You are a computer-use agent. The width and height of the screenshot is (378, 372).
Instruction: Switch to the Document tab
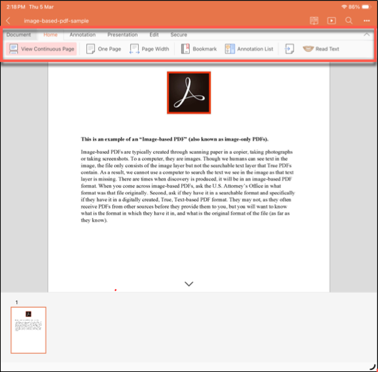tap(19, 35)
